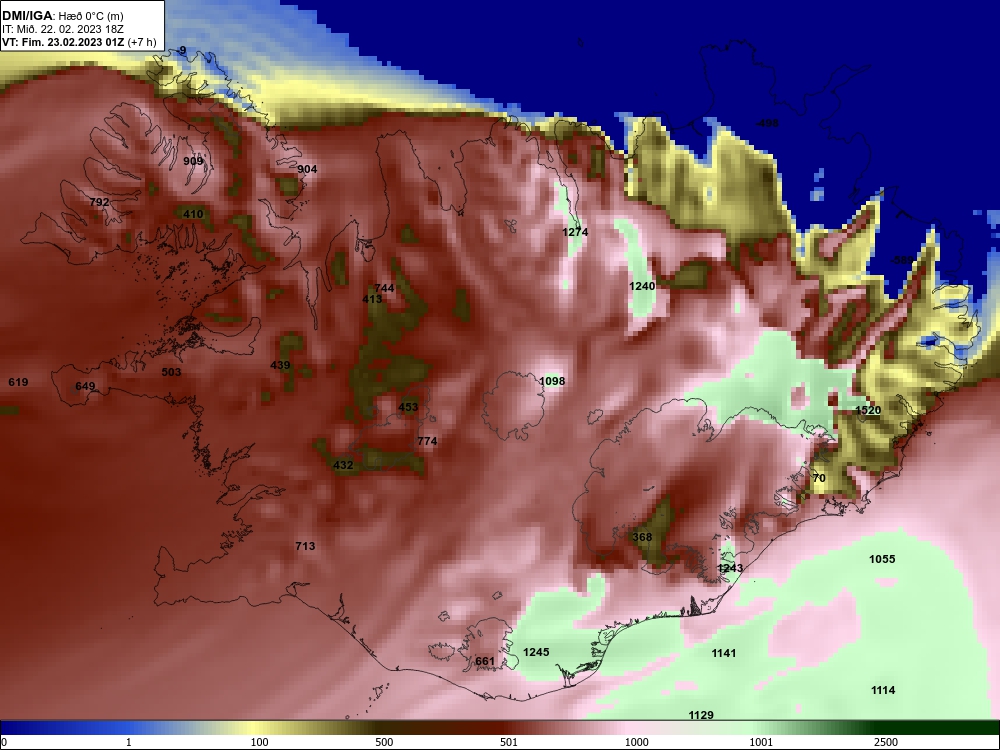
Task: Click the map value 413
Action: click(372, 299)
